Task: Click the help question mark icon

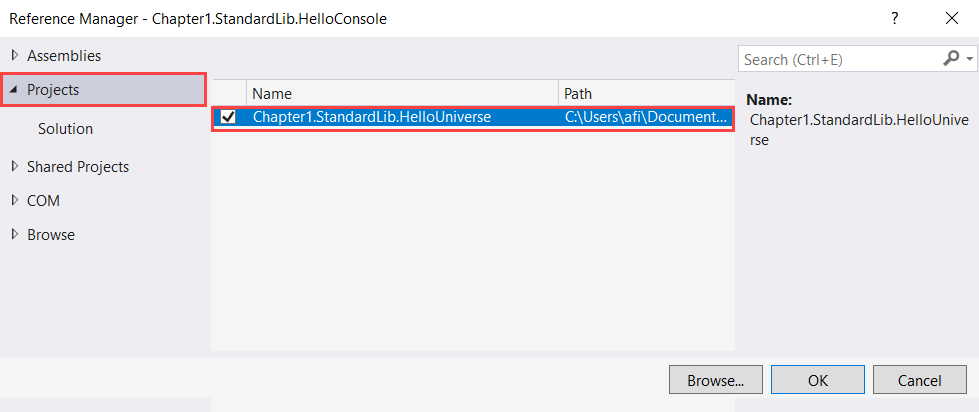Action: [895, 19]
